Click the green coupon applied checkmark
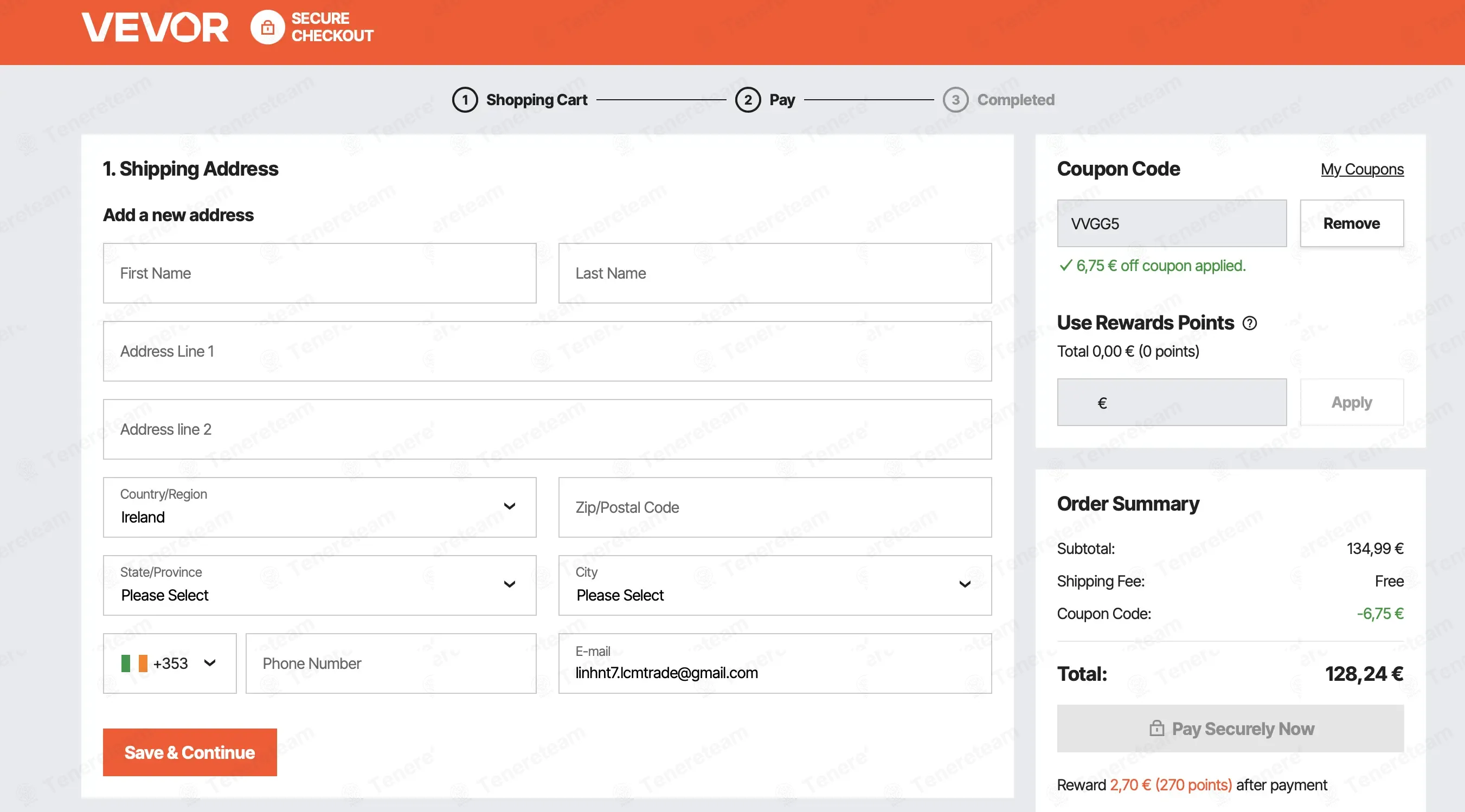 [1065, 266]
